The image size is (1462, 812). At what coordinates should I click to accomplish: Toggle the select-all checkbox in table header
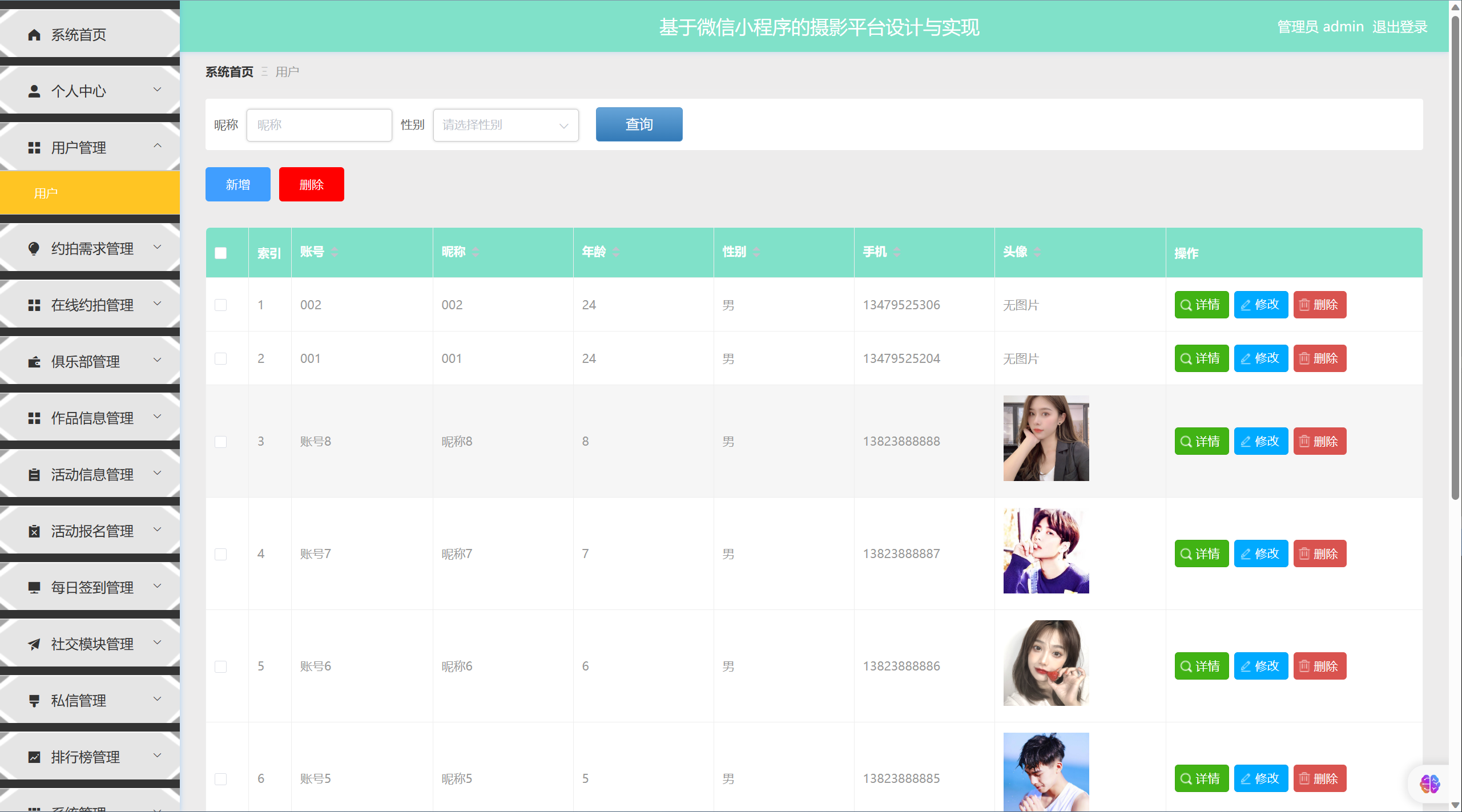(221, 253)
